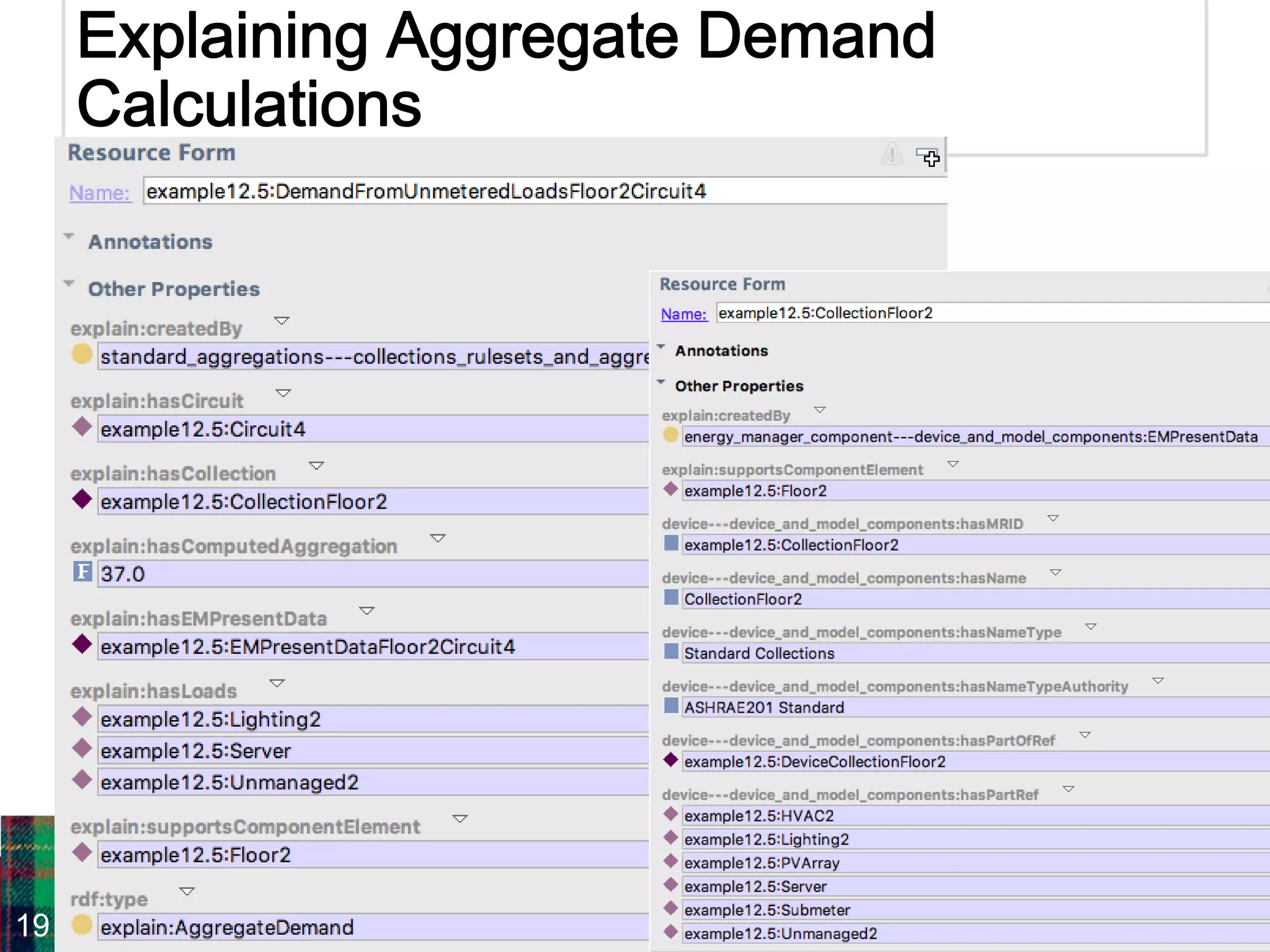The width and height of the screenshot is (1270, 952).
Task: Click the dark diamond icon beside example12.5:CollectionFloor2 under hasCollection
Action: coord(82,499)
